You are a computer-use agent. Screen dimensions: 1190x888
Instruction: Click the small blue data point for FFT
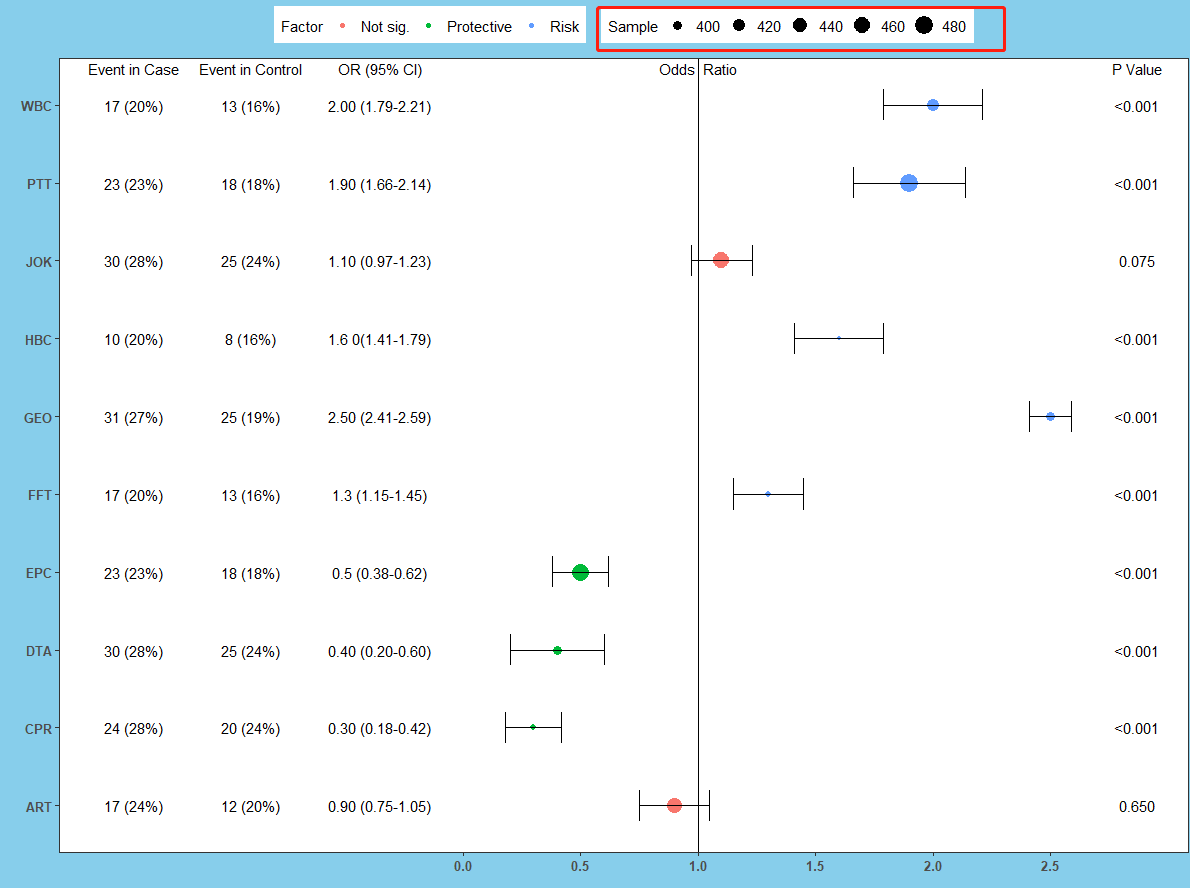point(768,494)
